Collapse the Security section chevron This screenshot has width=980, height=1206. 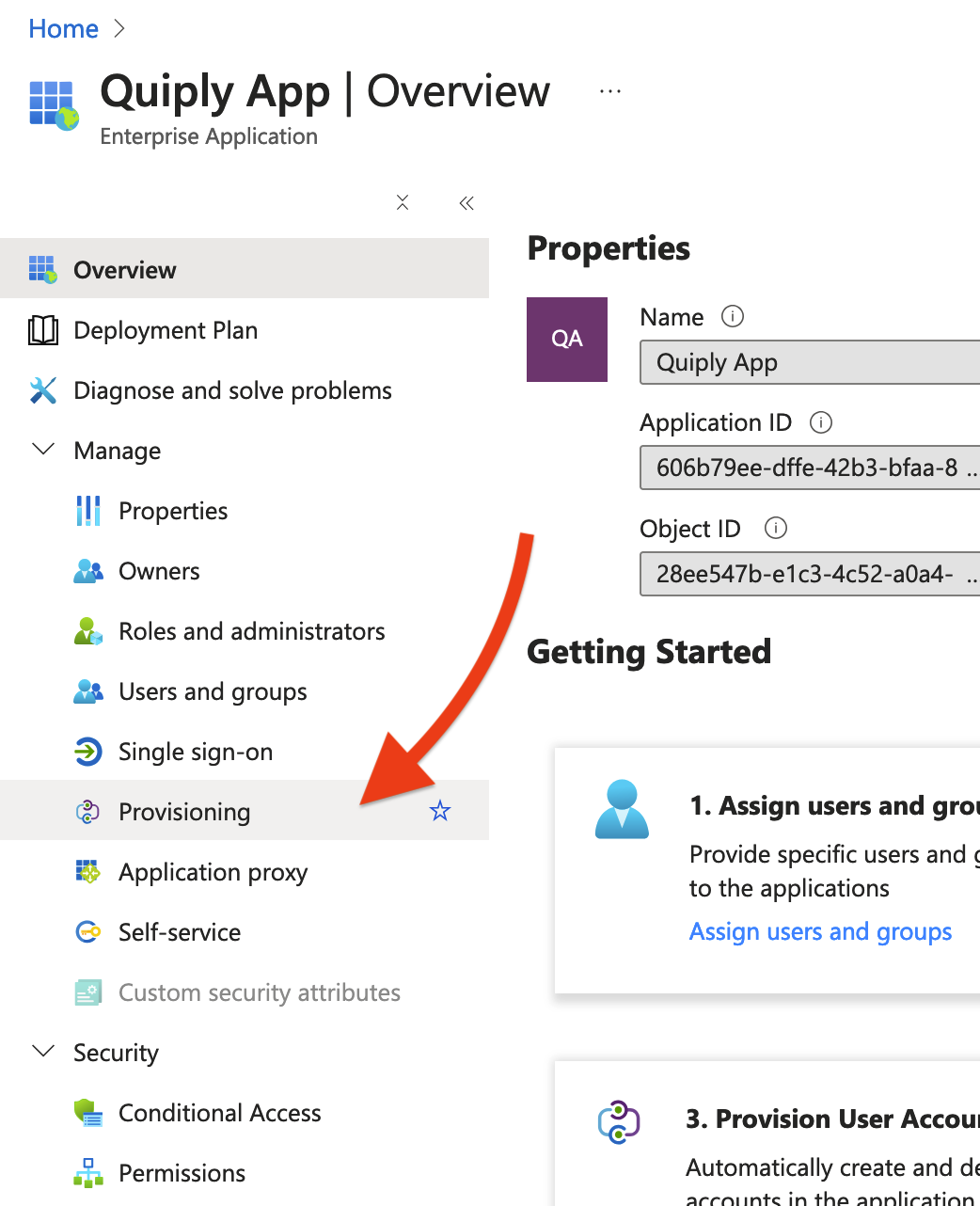pos(43,1051)
